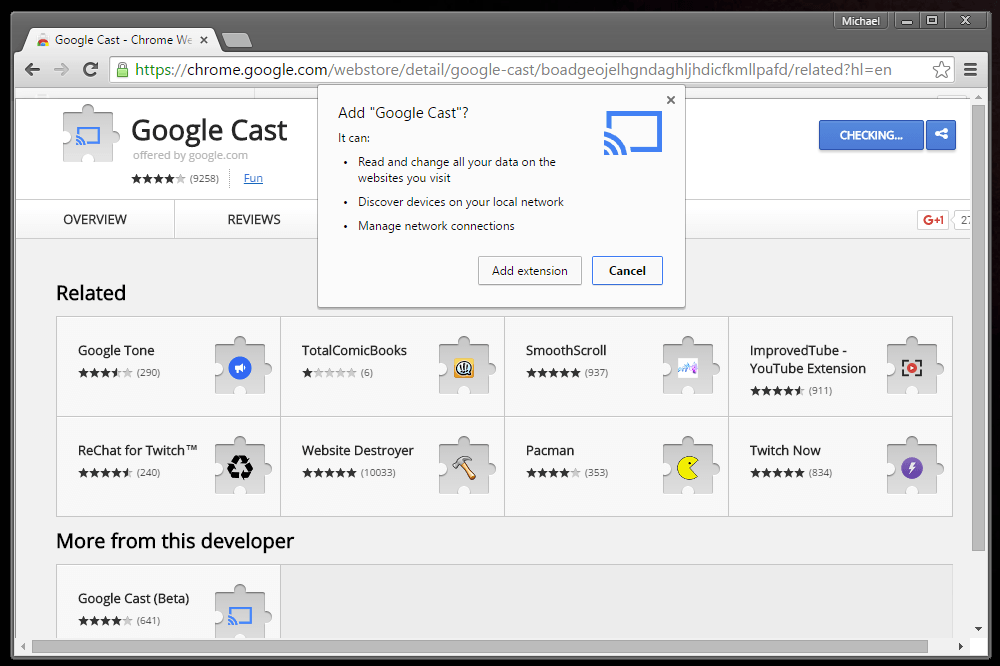Click the Google Tone speaker icon
Image resolution: width=1000 pixels, height=666 pixels.
coord(239,366)
